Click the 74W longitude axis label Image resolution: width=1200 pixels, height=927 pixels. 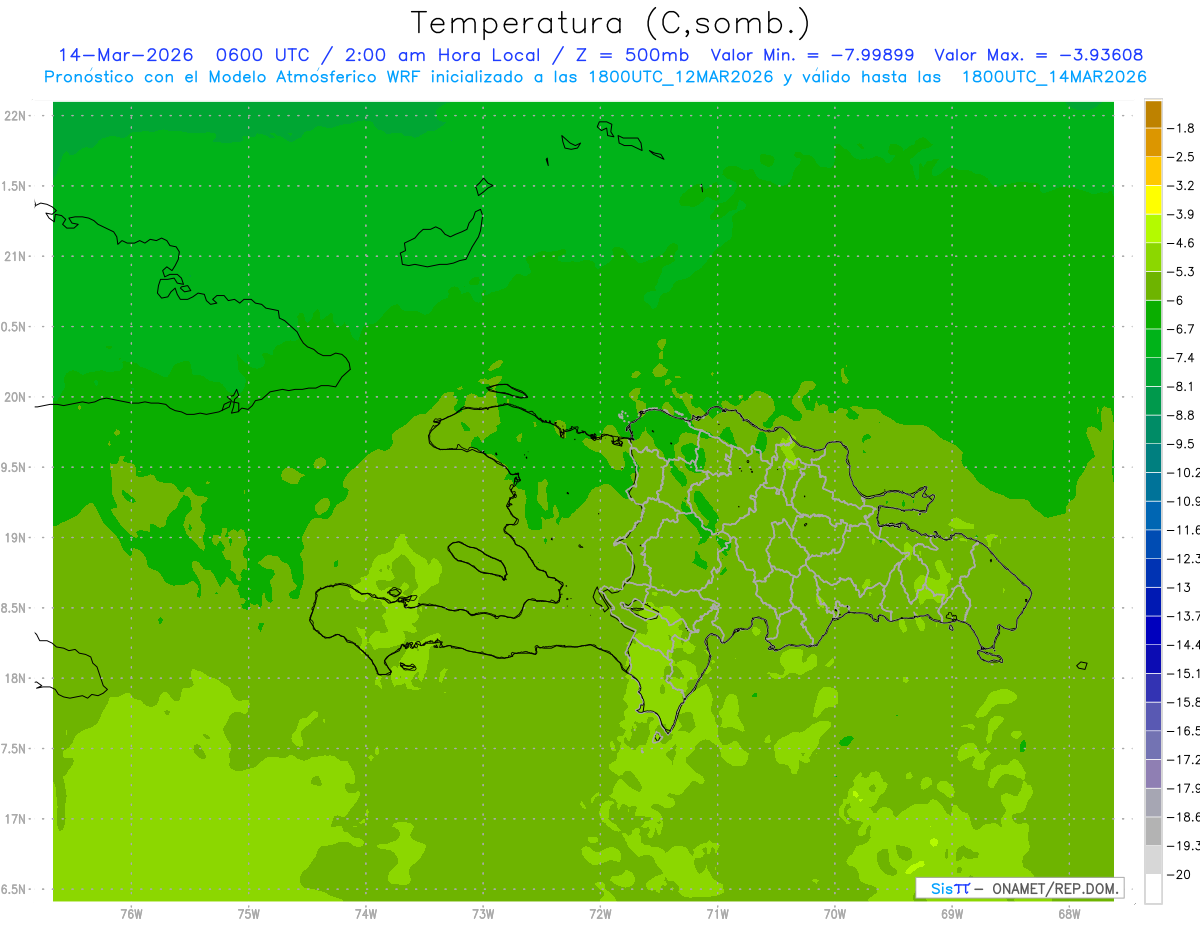tap(365, 913)
